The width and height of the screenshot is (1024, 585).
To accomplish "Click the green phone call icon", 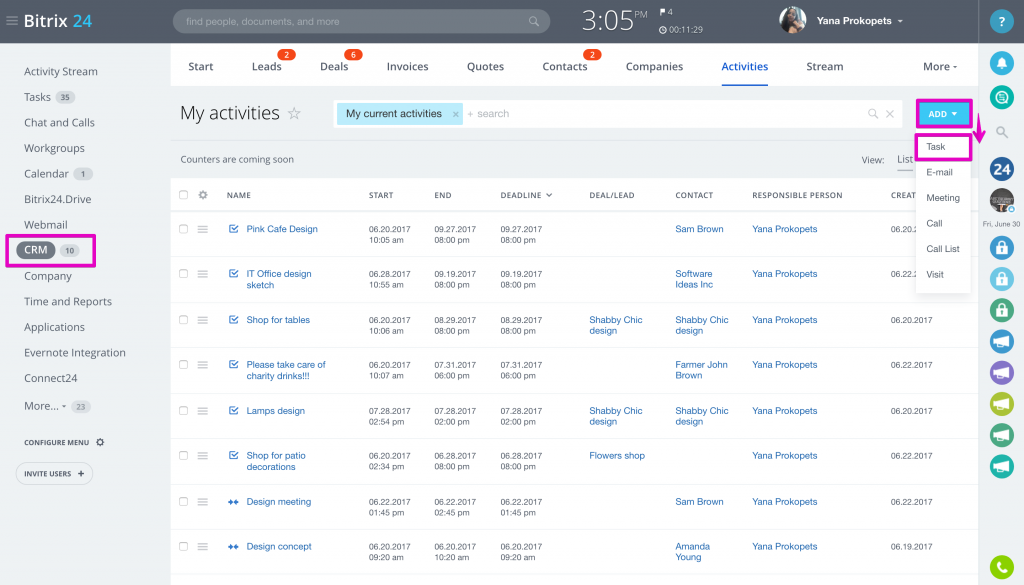I will tap(1001, 567).
